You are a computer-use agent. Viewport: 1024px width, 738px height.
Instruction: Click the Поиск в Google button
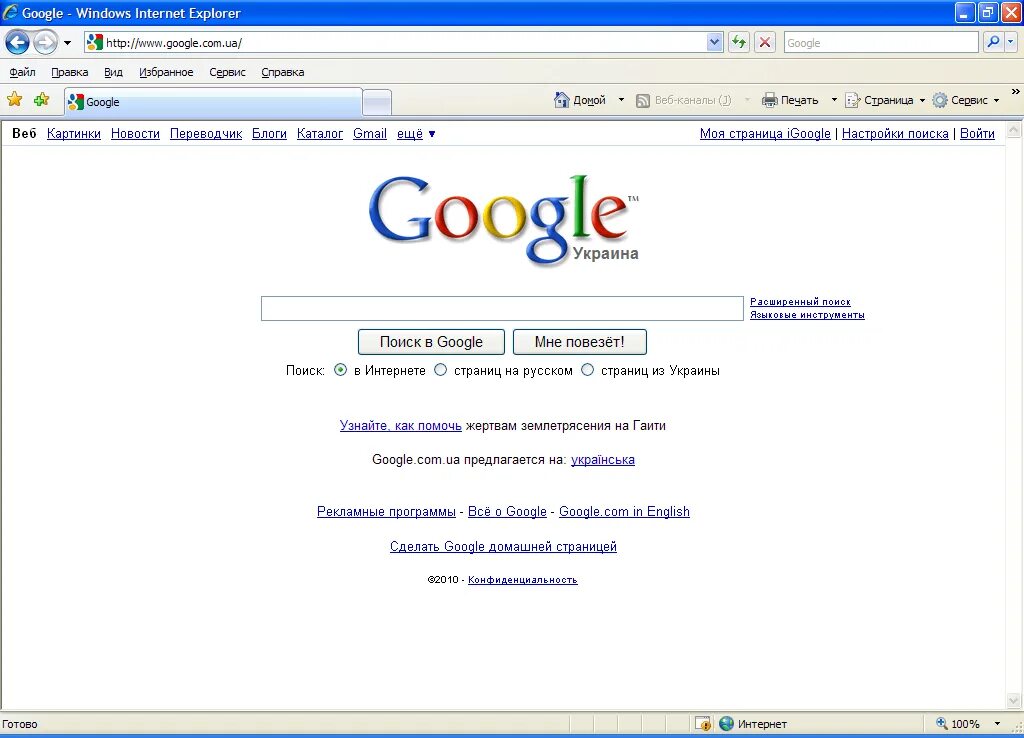431,342
